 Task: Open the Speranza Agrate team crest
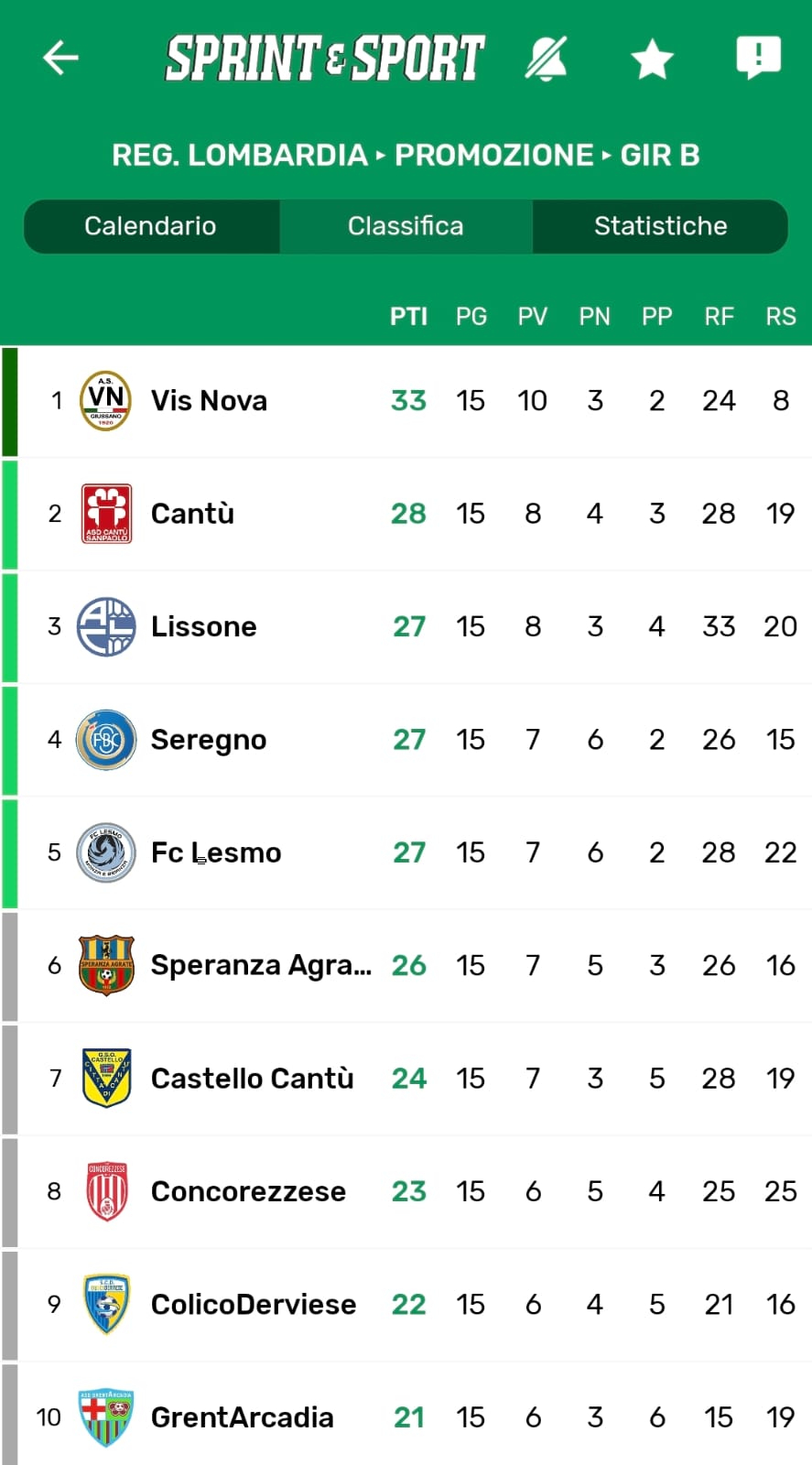tap(106, 965)
